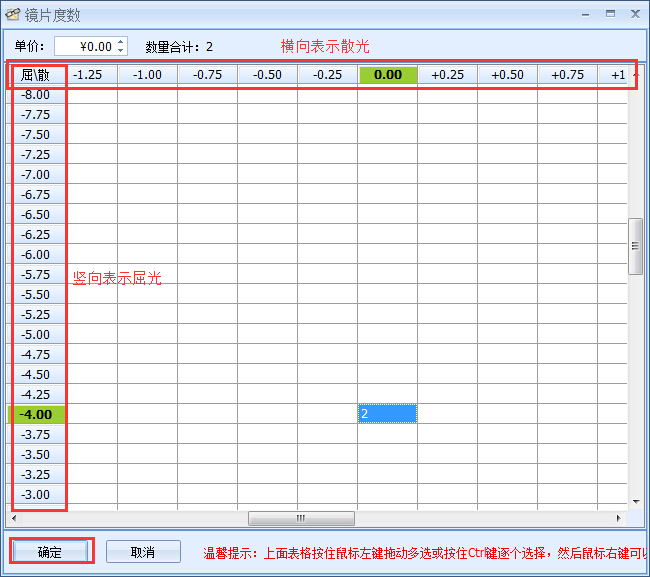Click the 单价 price input field

(x=90, y=46)
